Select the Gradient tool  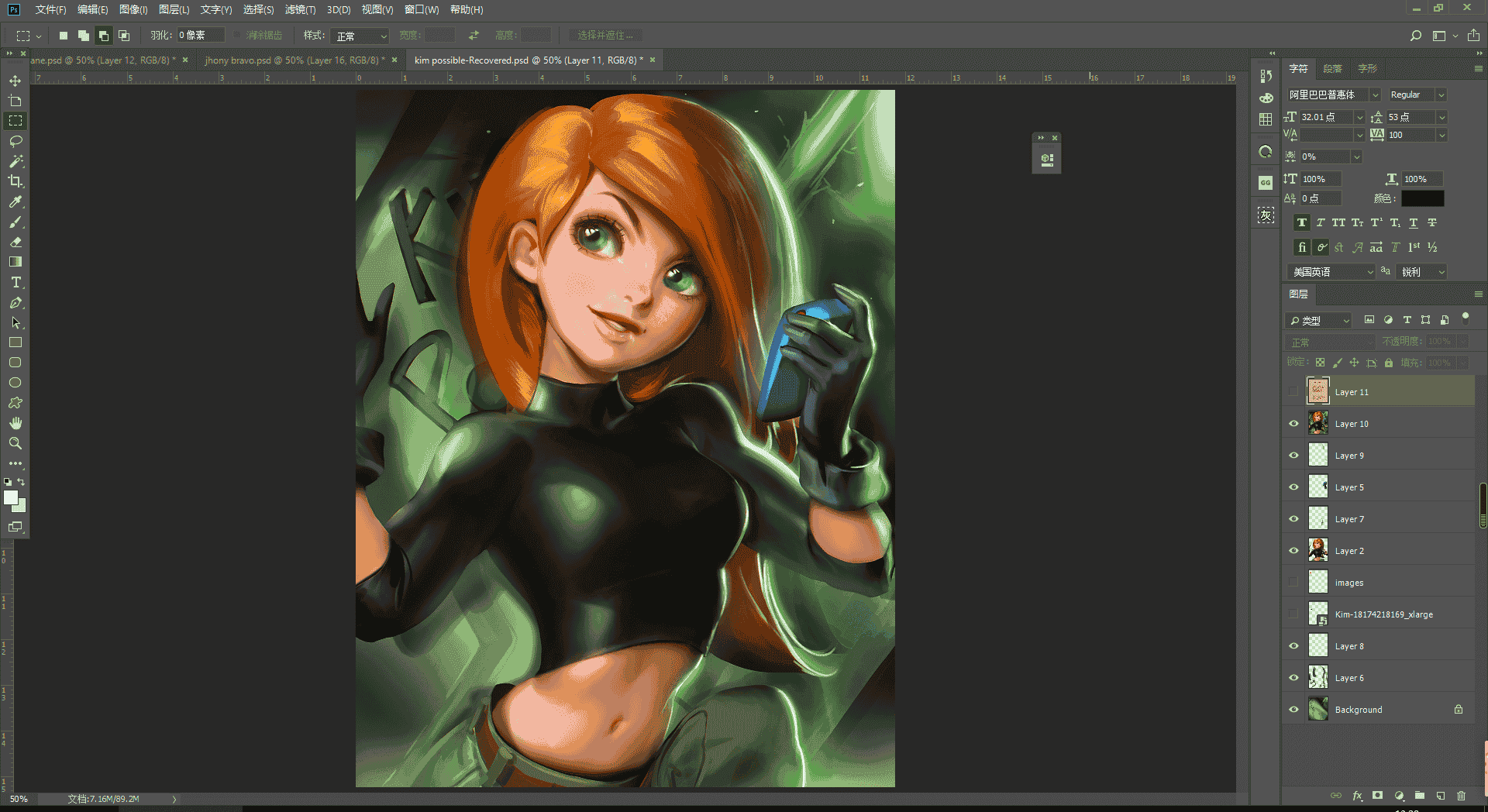(15, 262)
